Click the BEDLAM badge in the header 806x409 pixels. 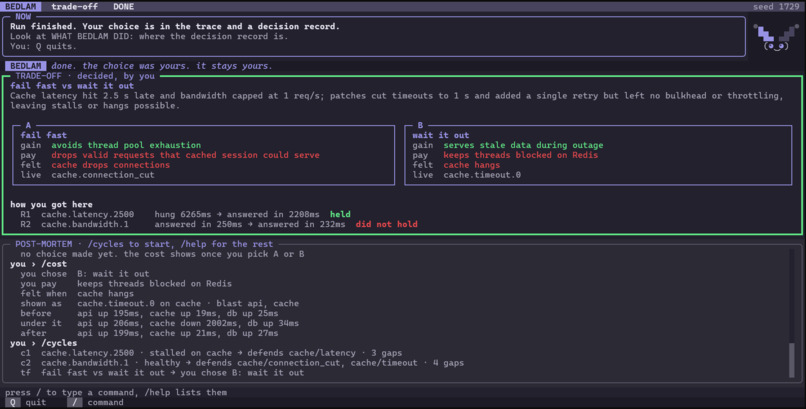[x=21, y=7]
